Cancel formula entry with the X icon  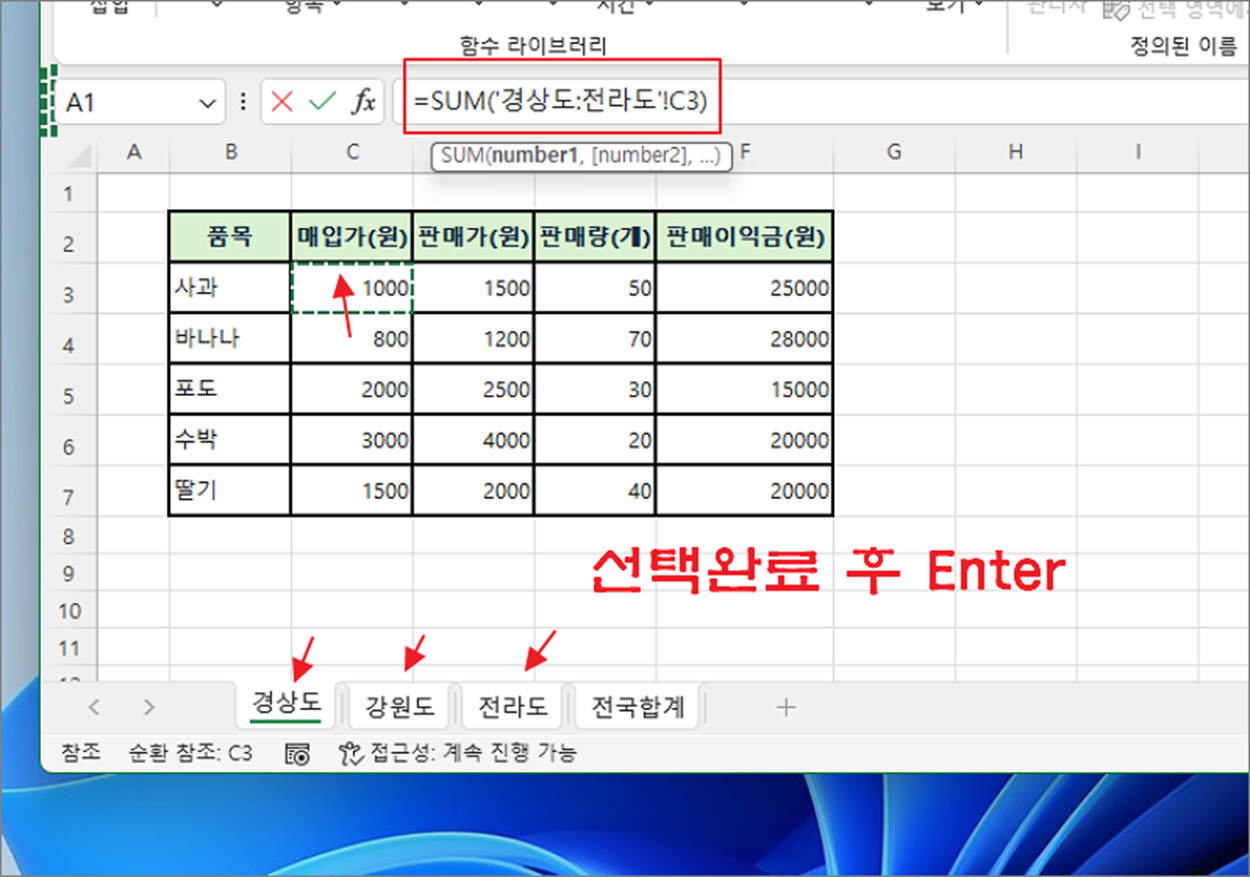282,102
